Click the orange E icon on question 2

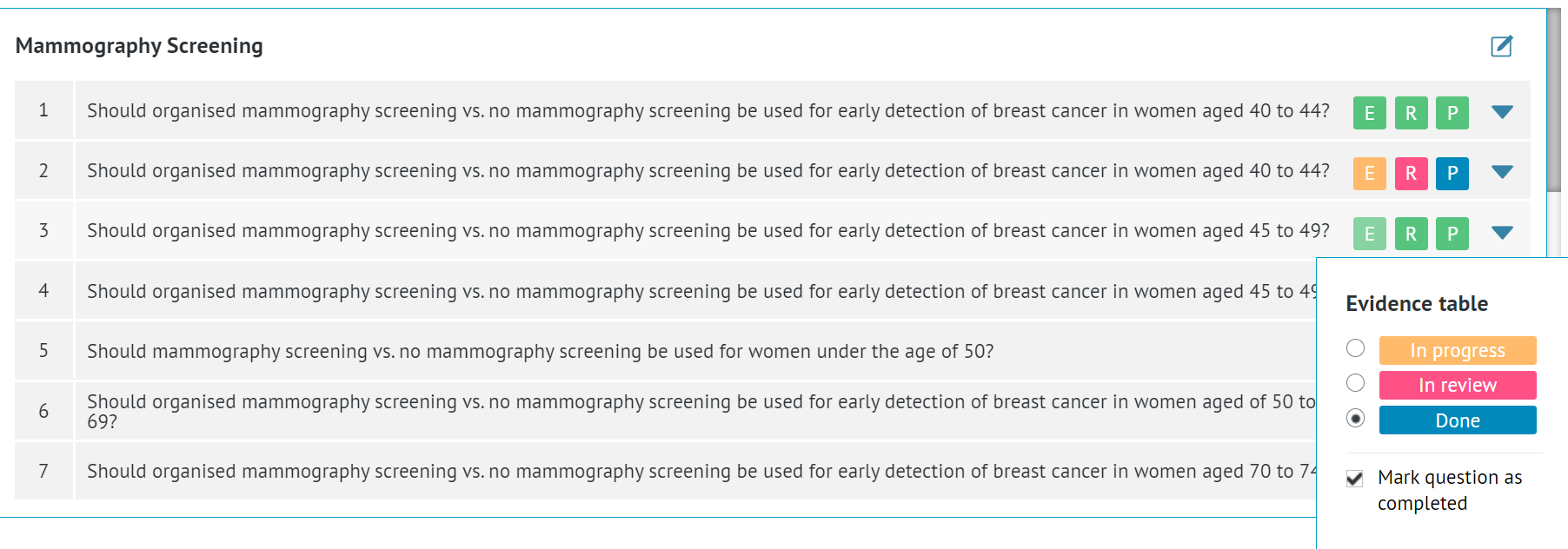click(x=1369, y=174)
